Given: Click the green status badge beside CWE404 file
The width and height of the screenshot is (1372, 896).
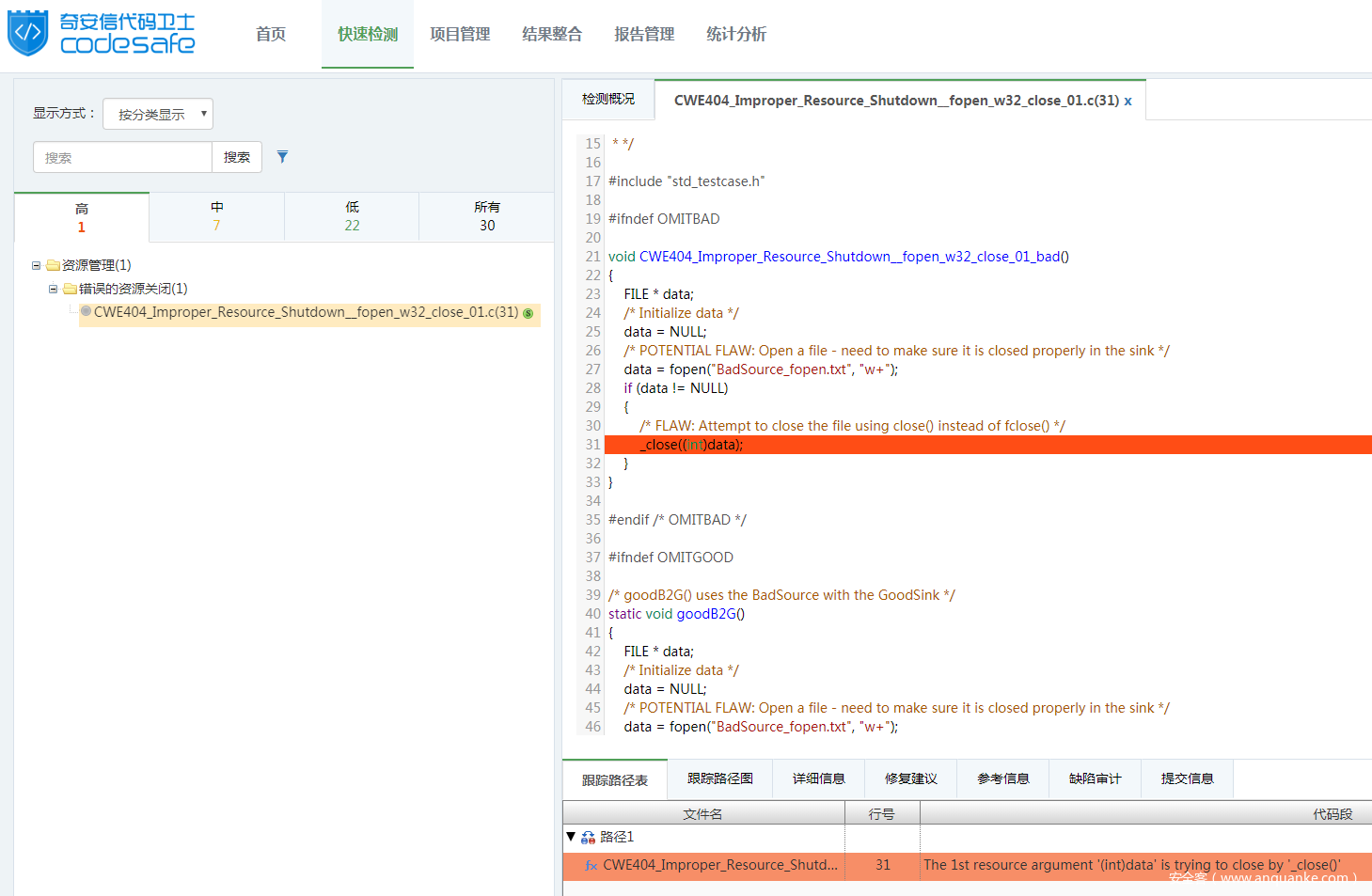Looking at the screenshot, I should 528,313.
